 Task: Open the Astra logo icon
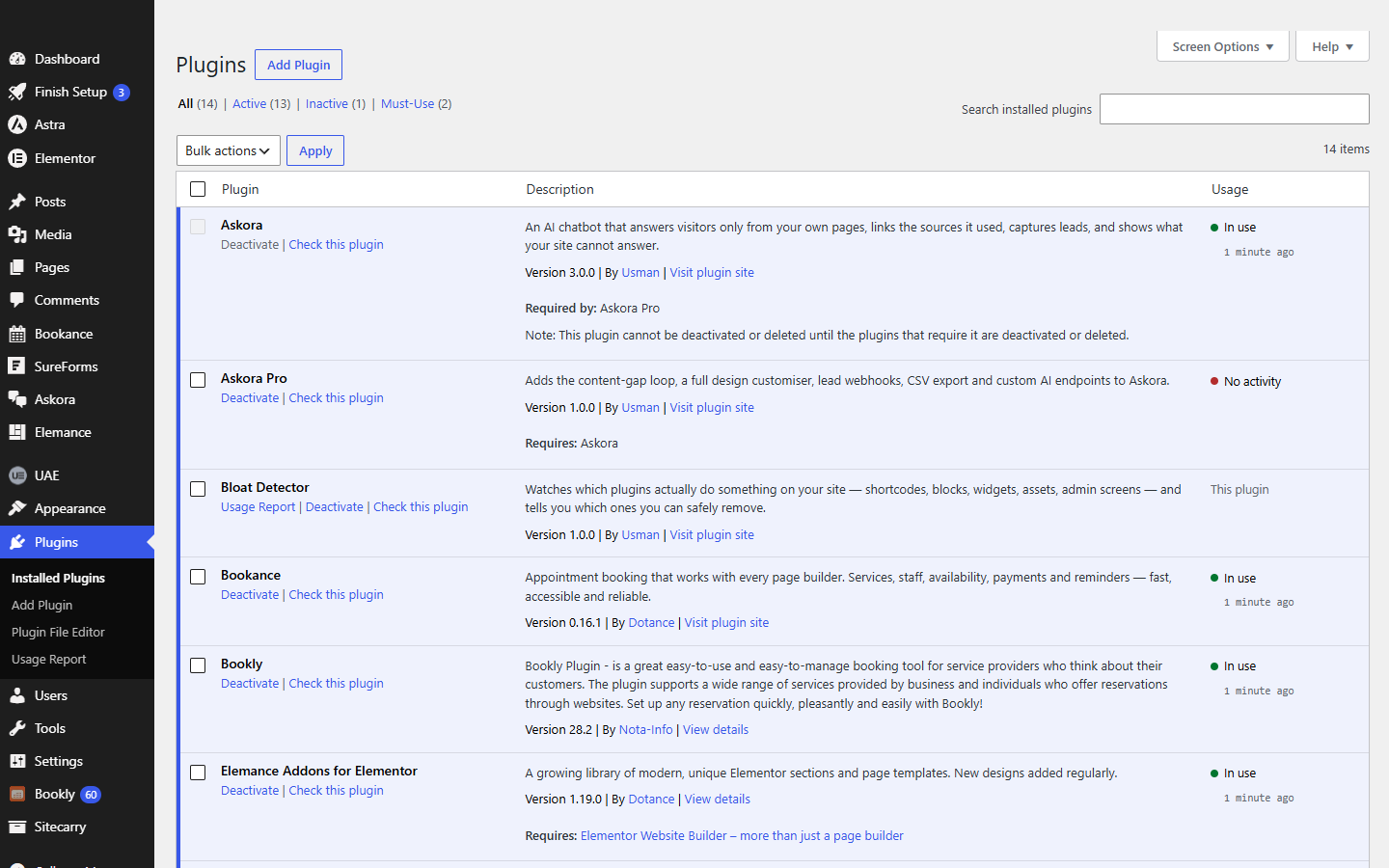[x=17, y=124]
